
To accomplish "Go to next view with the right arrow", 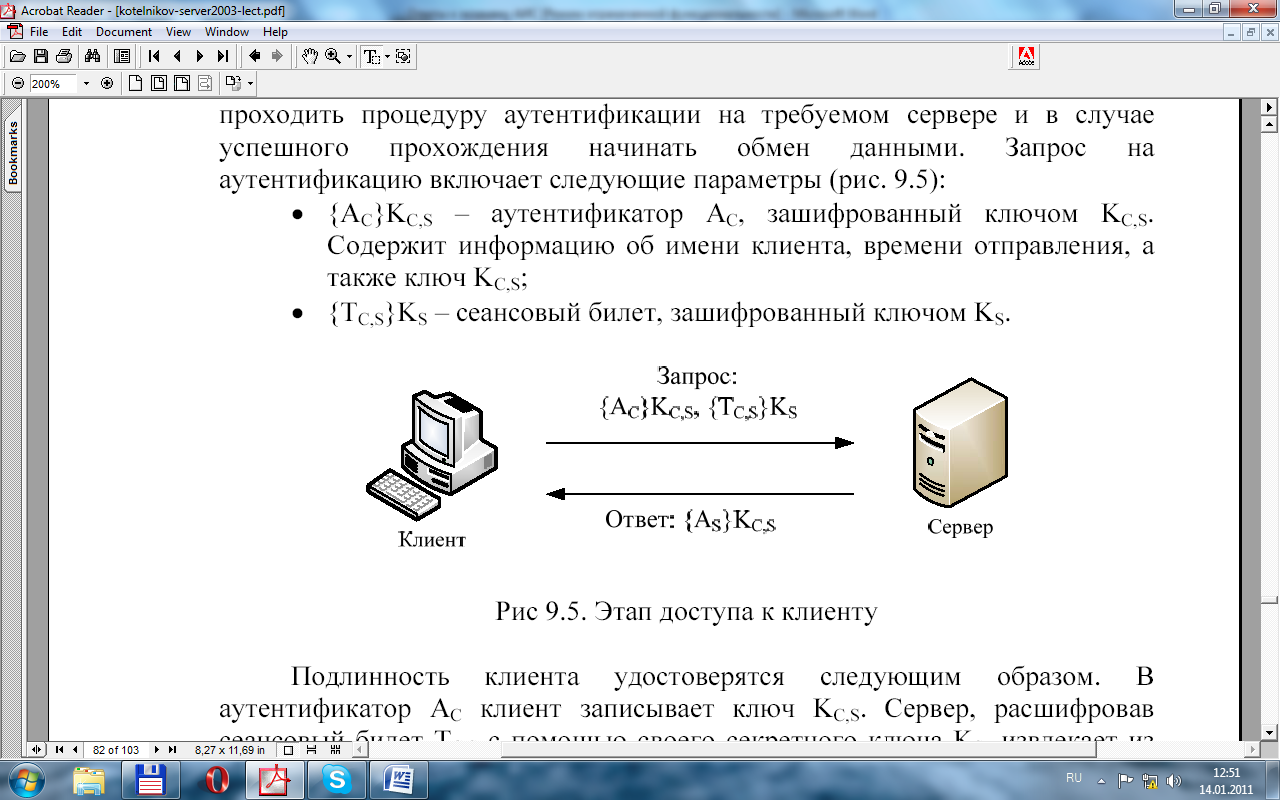I will tap(277, 56).
